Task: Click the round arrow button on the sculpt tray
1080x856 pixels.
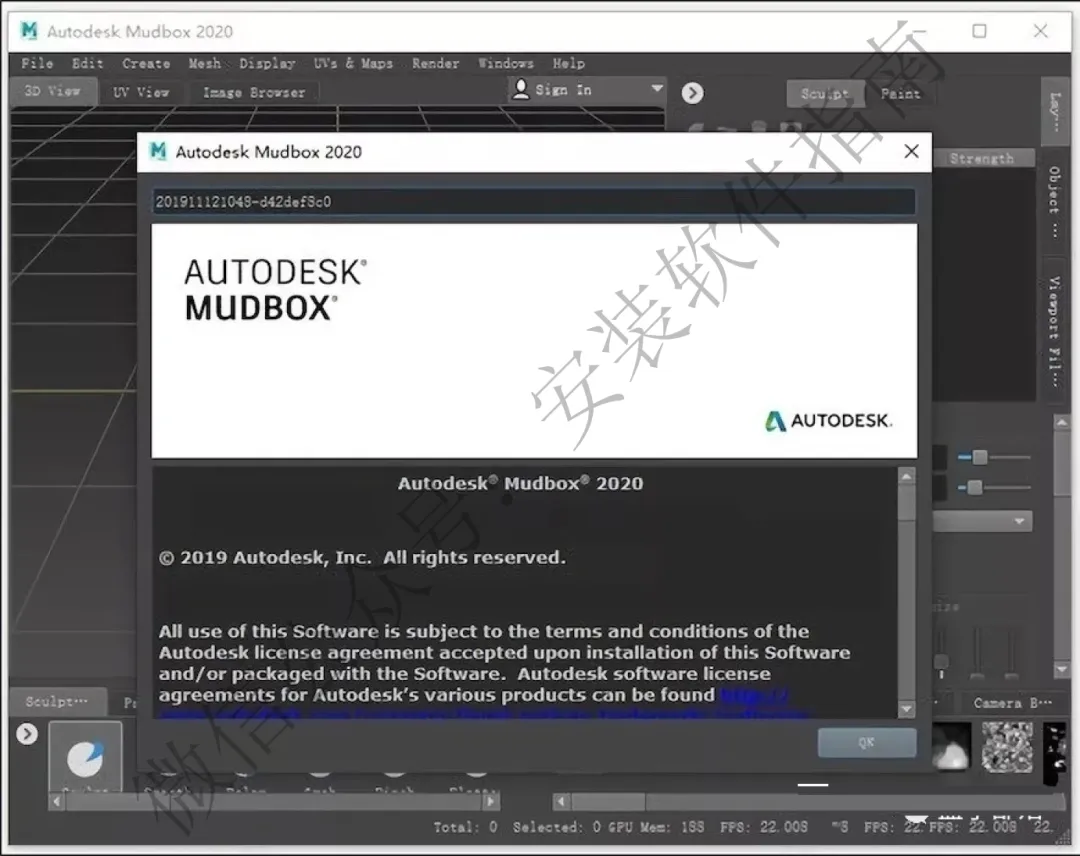Action: (x=27, y=734)
